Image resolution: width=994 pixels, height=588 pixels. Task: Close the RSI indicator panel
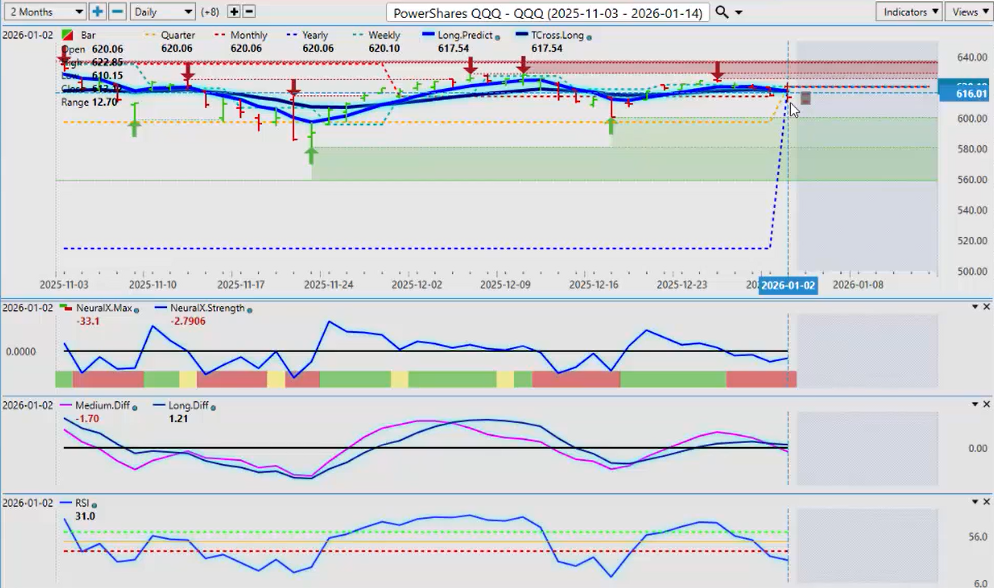pyautogui.click(x=987, y=502)
